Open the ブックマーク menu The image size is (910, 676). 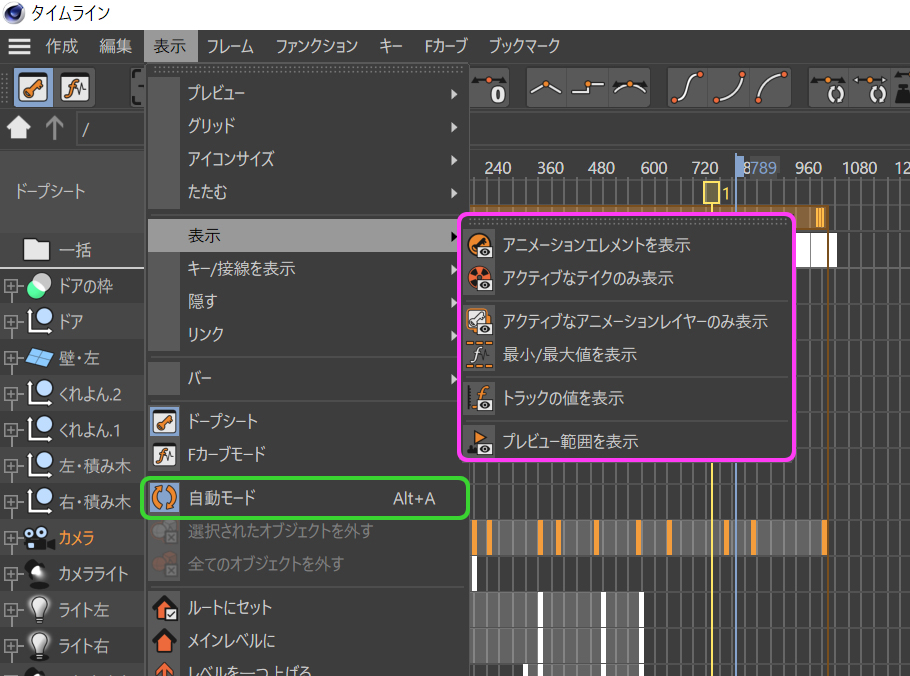524,46
